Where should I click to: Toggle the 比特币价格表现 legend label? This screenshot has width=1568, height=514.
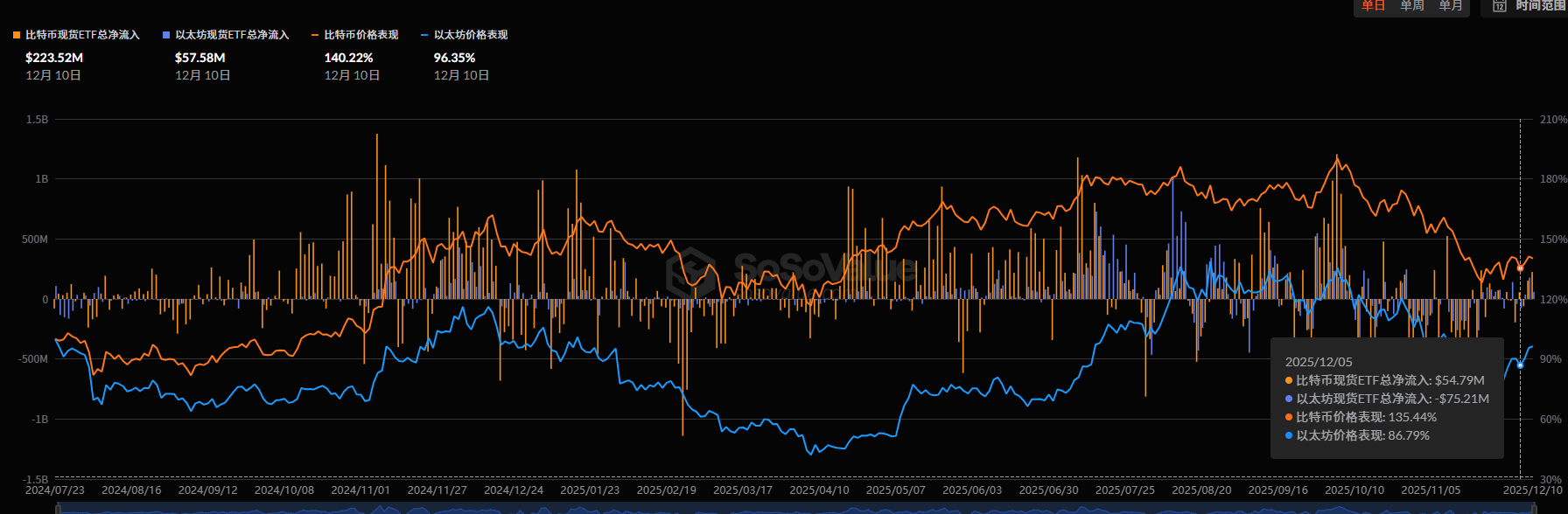click(361, 35)
